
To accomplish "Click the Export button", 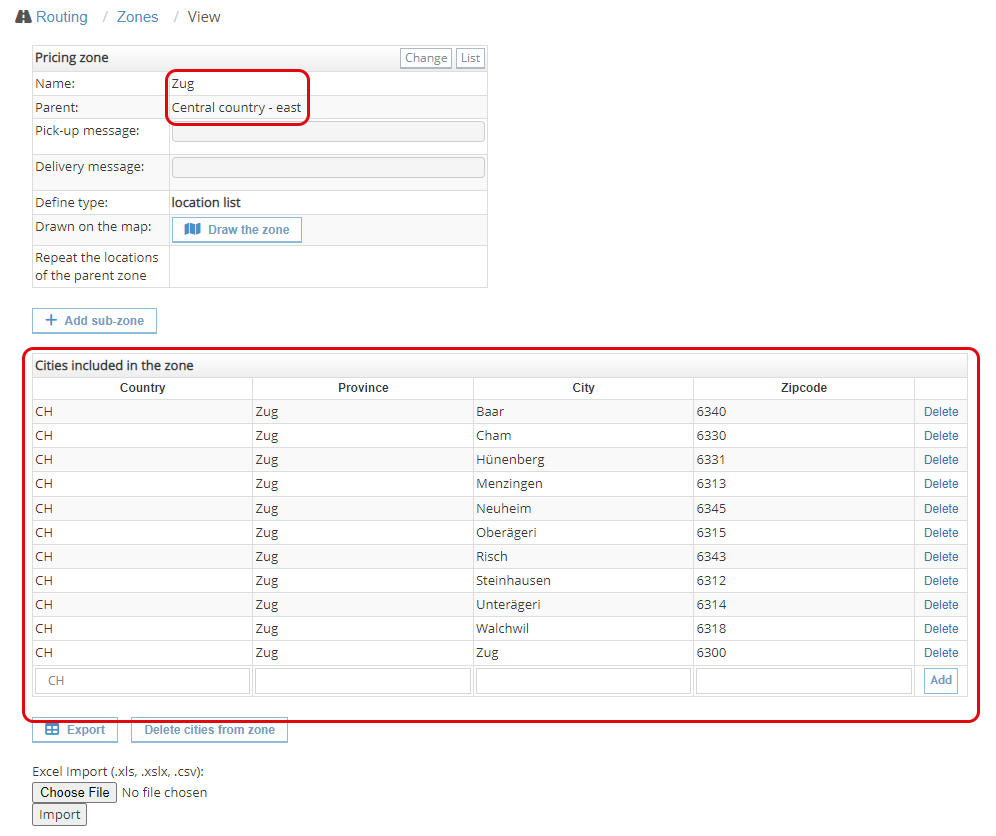I will (x=75, y=730).
